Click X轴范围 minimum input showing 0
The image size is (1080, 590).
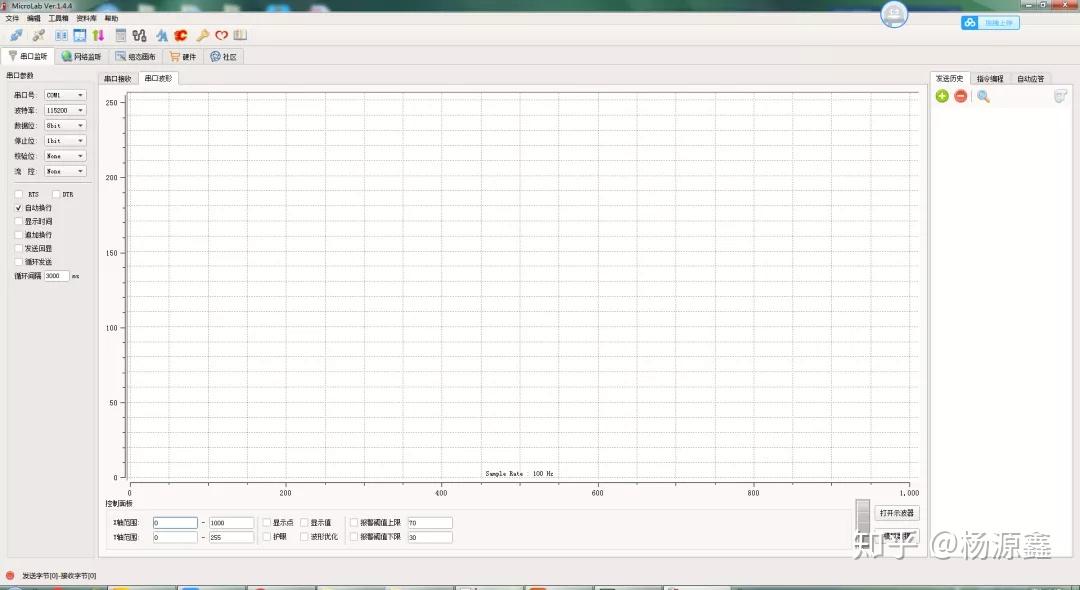coord(175,523)
